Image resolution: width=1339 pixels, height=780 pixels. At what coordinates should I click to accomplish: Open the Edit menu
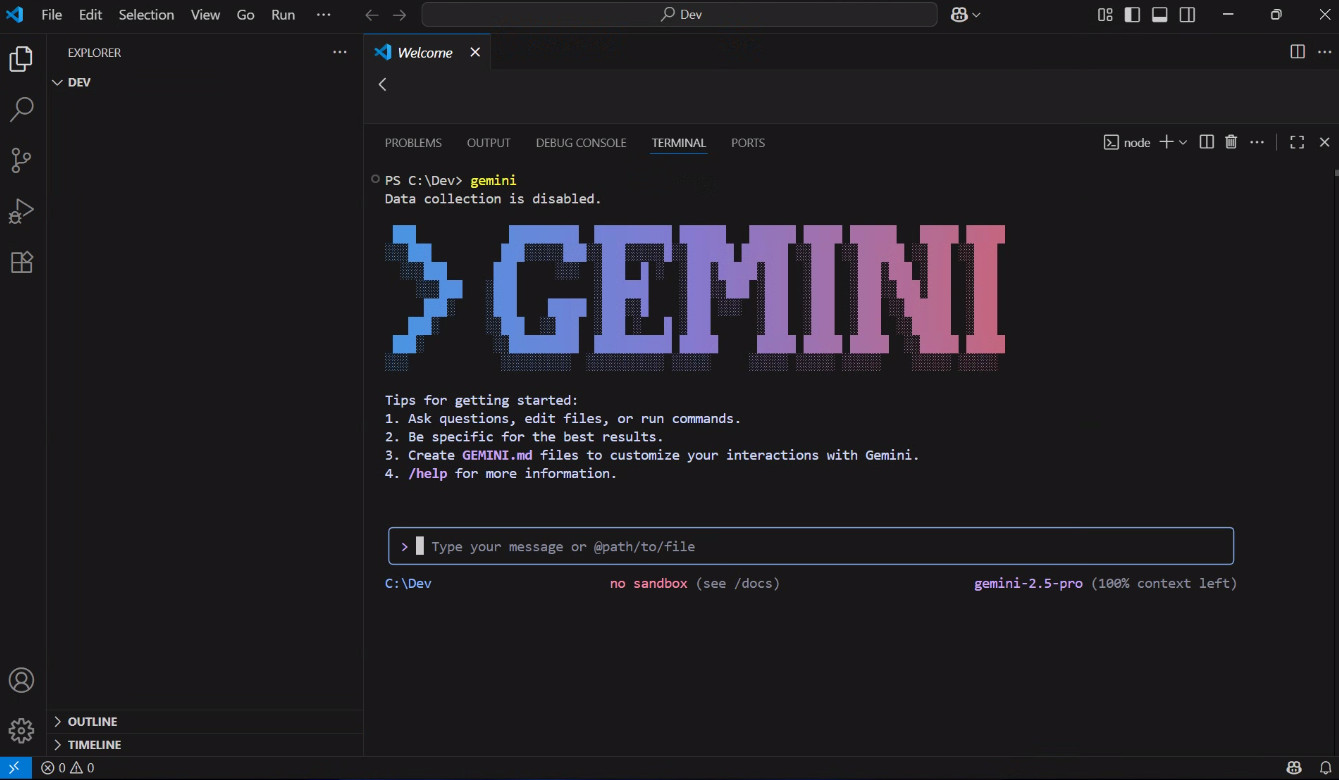pyautogui.click(x=90, y=15)
